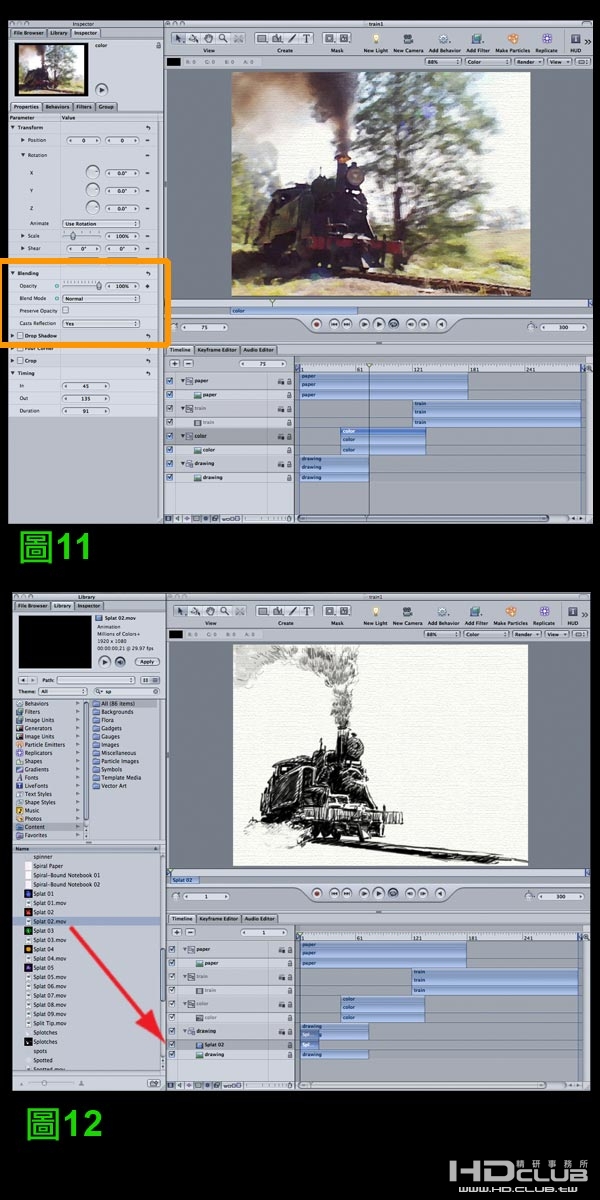This screenshot has width=600, height=1200.
Task: Play the Splat 02.mov library preview
Action: pyautogui.click(x=105, y=661)
